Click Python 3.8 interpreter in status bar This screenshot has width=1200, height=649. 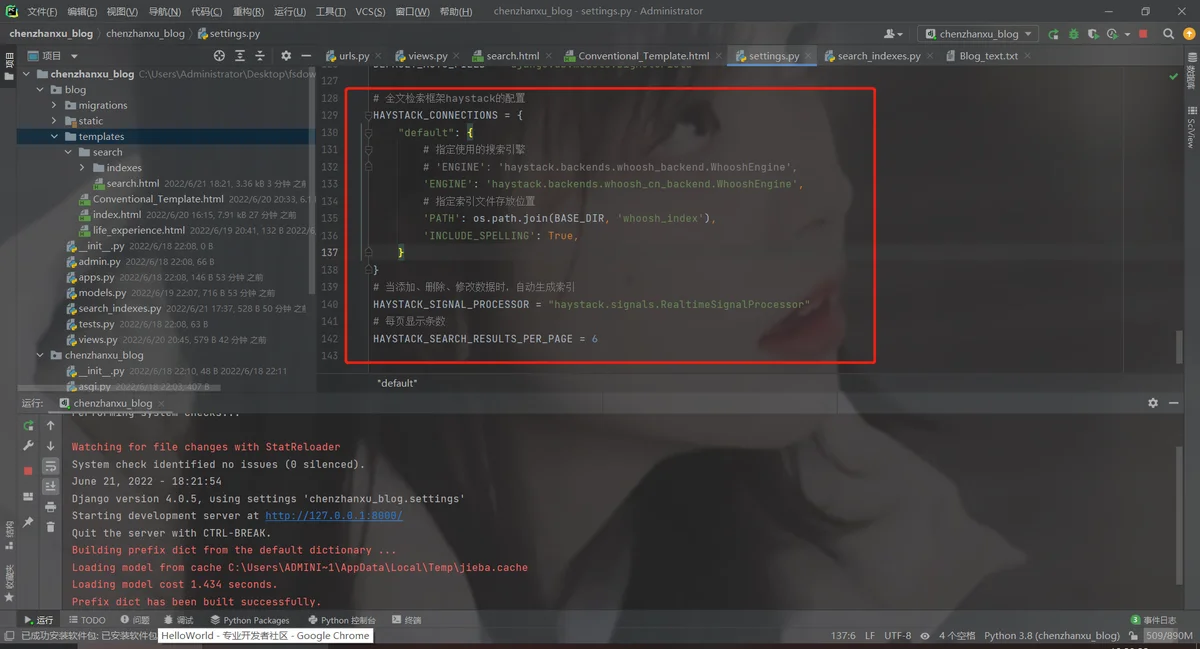coord(1052,636)
